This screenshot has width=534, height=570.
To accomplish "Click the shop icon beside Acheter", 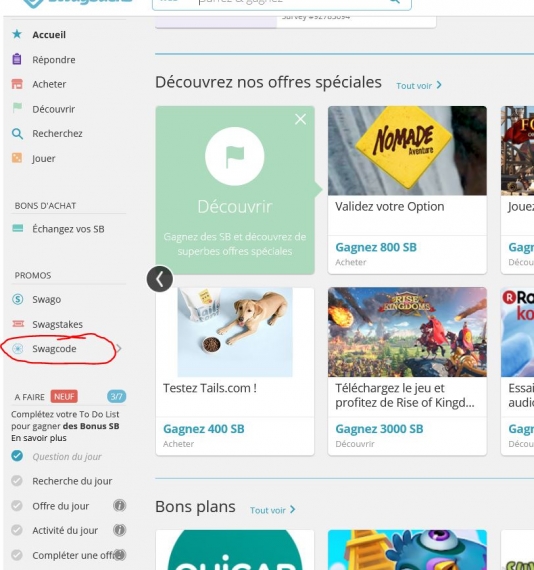I will pos(17,84).
